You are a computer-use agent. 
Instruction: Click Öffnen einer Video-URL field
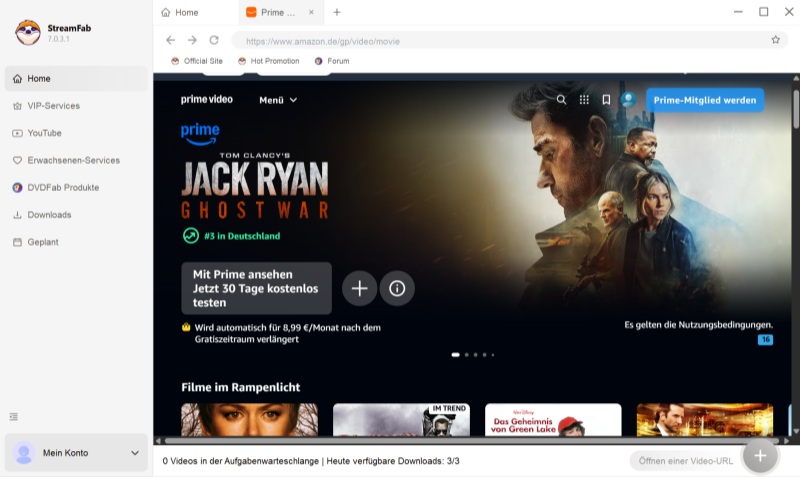point(686,461)
